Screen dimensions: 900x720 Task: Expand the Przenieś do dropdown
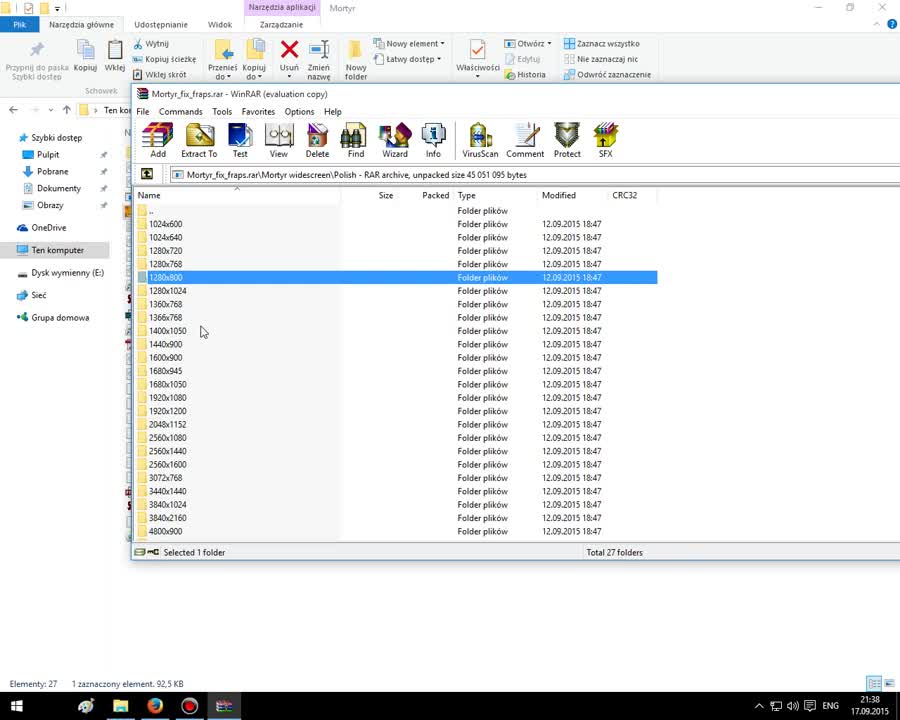221,60
